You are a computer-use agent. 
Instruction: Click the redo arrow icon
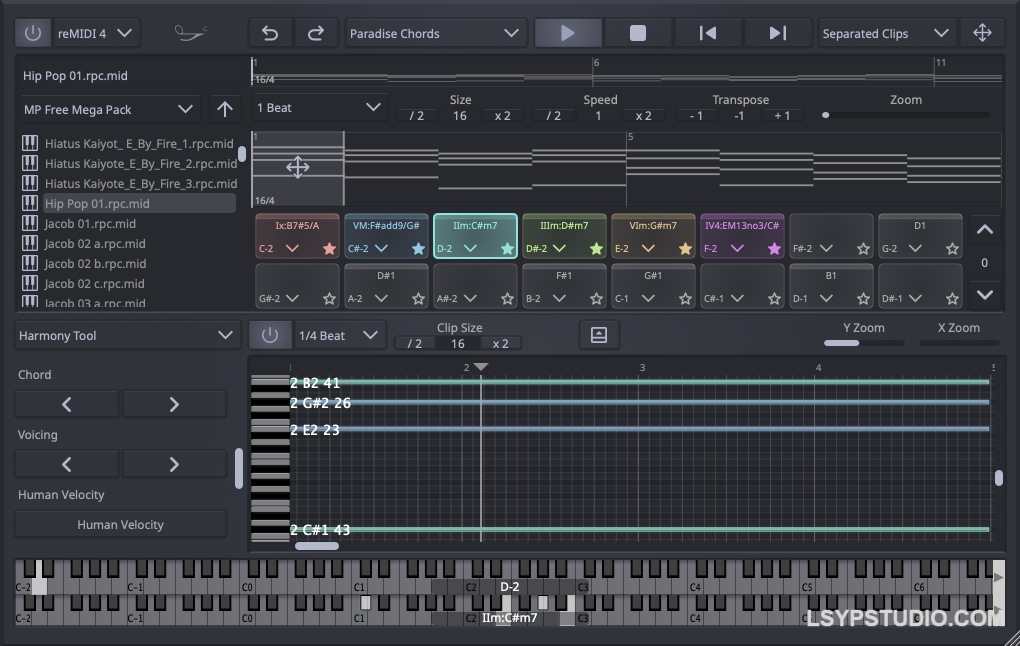316,32
